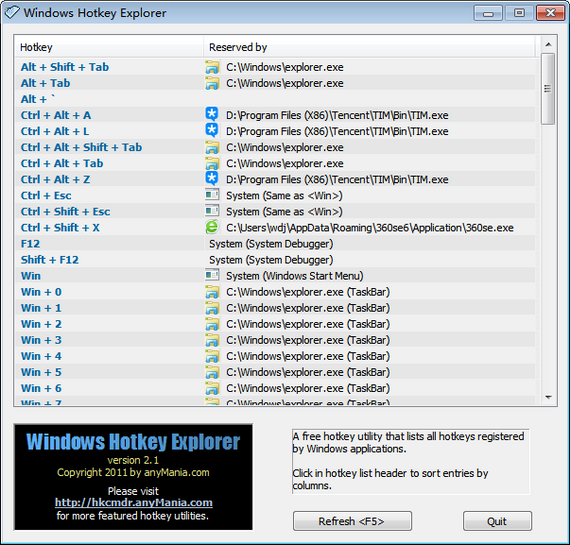This screenshot has width=570, height=545.
Task: Select Ctrl + Alt + Shift + Tab hotkey
Action: tap(81, 147)
